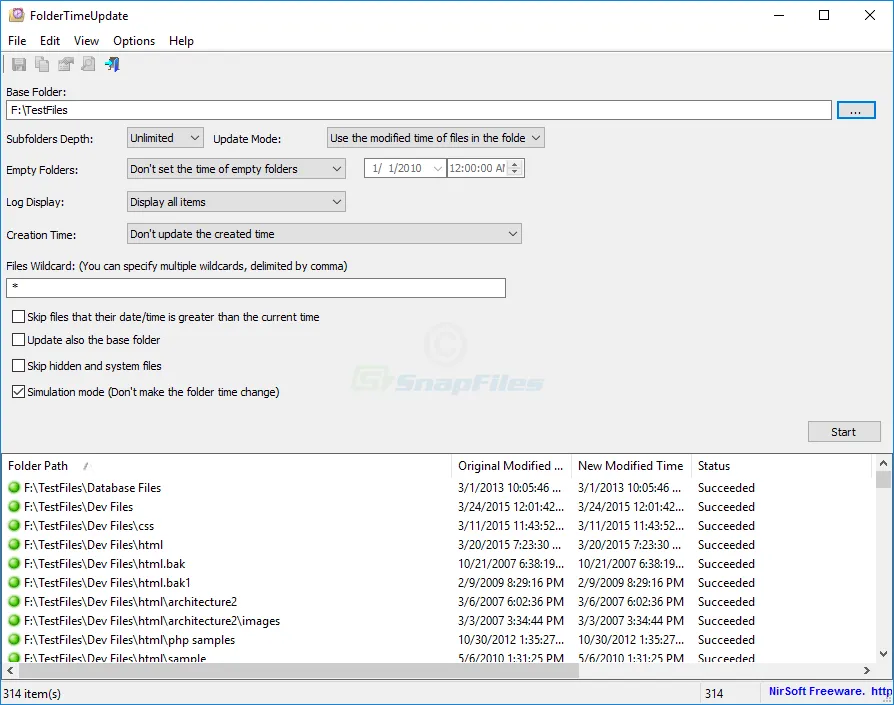Click green icon beside html.bak1 row
This screenshot has height=705, width=894.
14,582
